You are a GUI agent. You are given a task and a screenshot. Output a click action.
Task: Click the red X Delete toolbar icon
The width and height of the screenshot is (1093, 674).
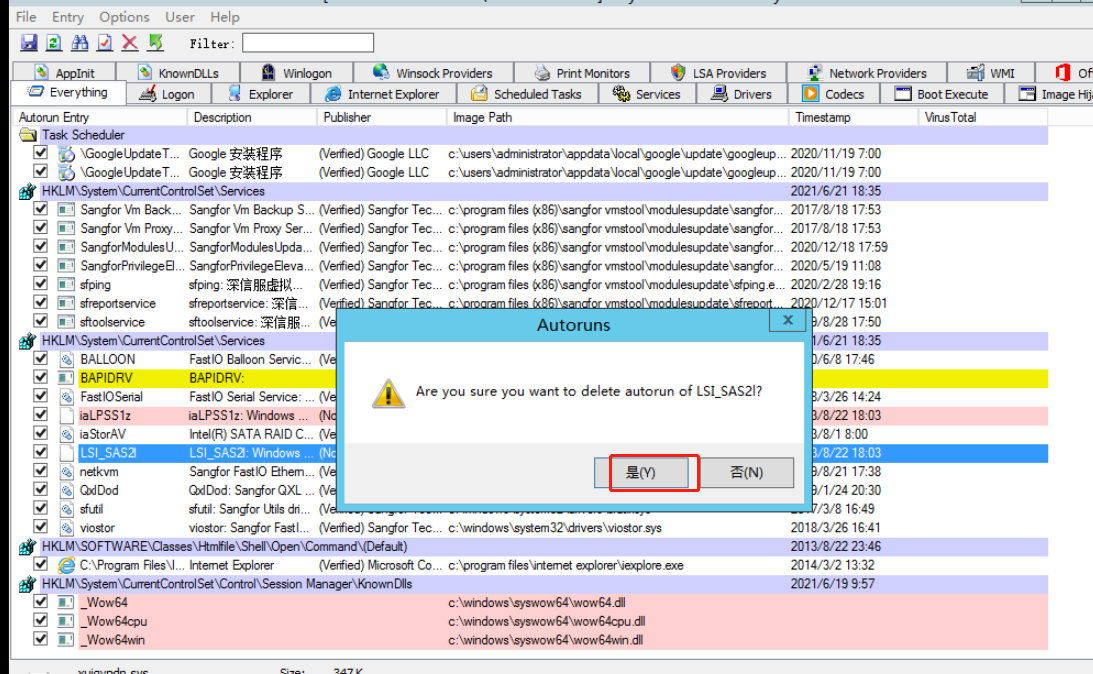[130, 43]
